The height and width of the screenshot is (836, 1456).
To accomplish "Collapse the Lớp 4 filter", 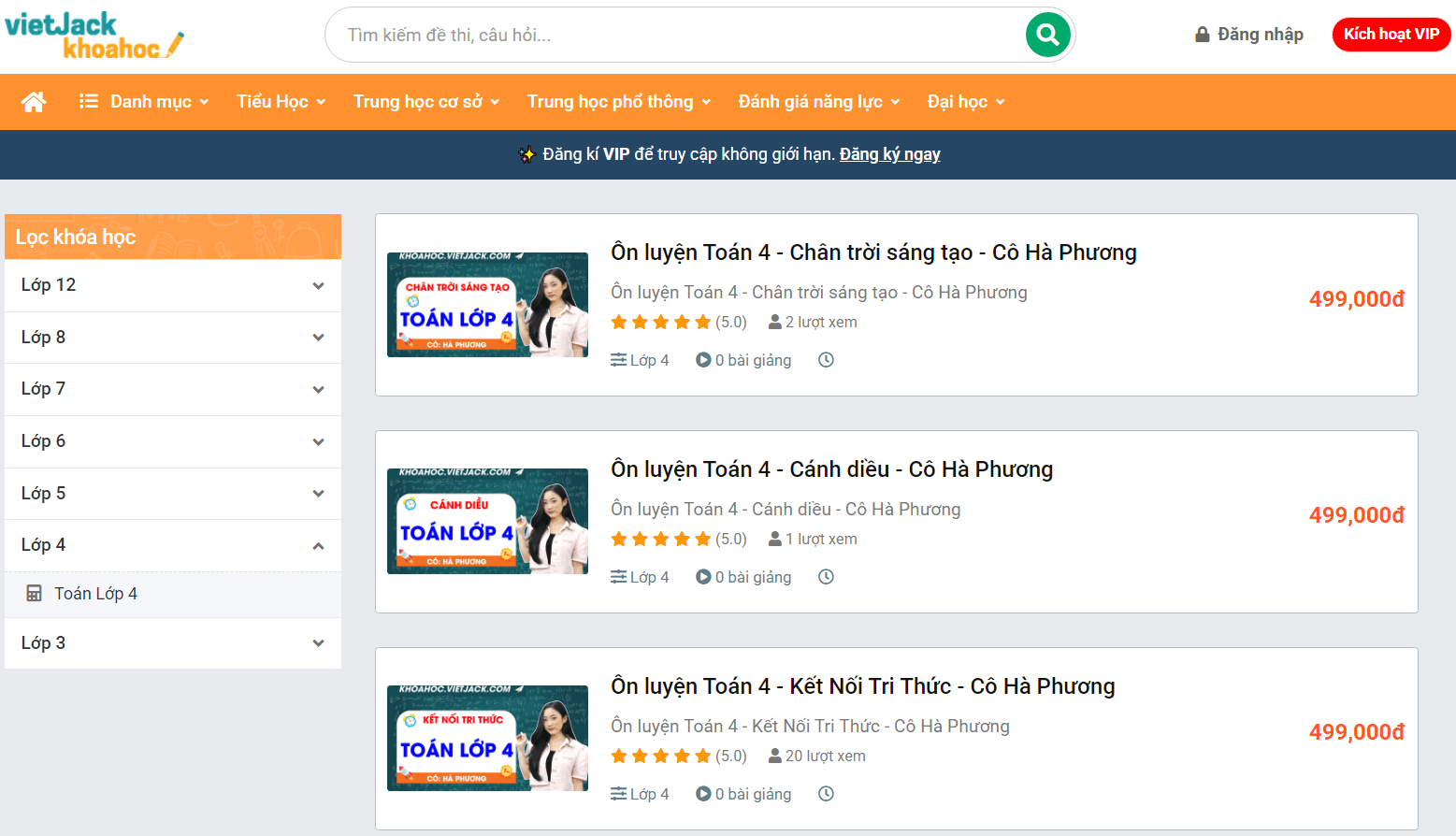I will 173,545.
